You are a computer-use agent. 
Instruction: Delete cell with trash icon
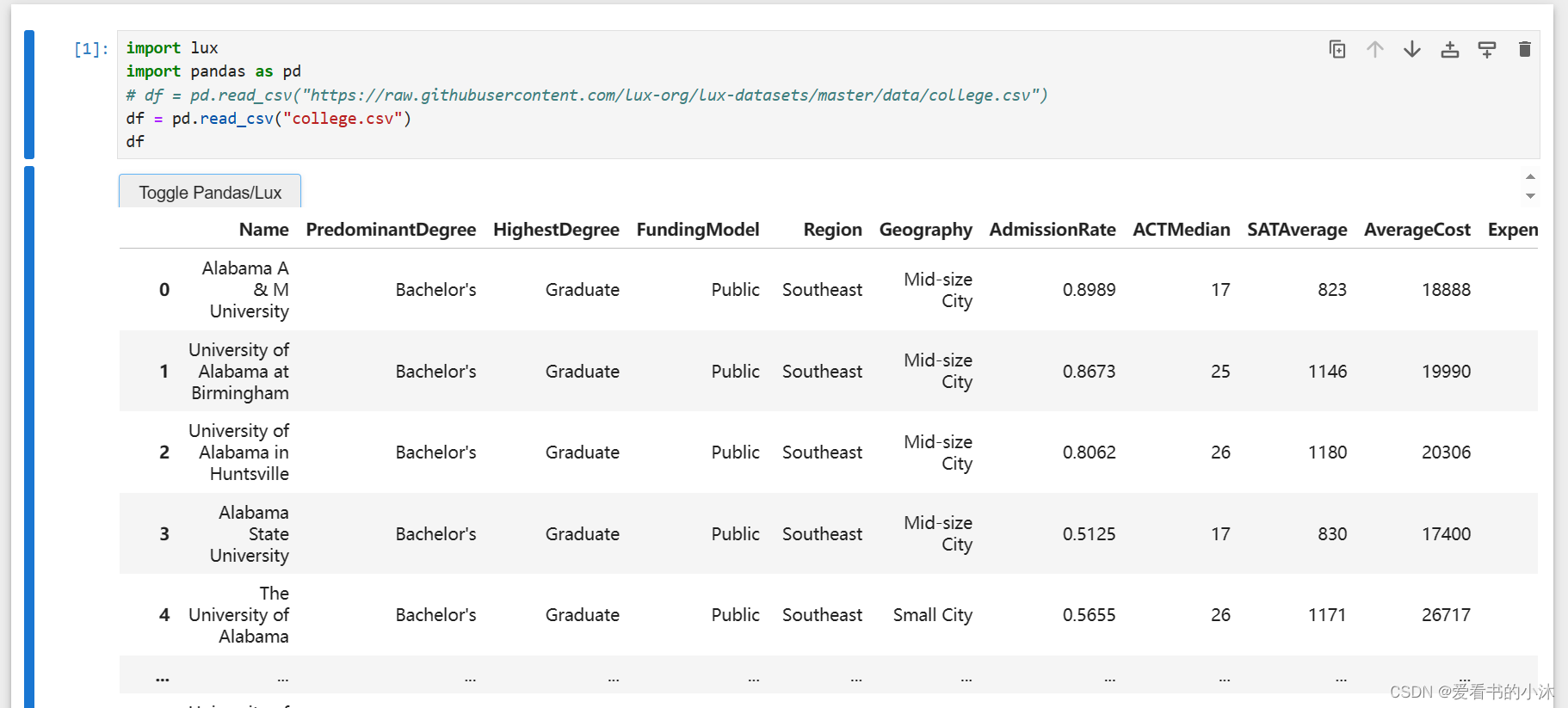[x=1525, y=49]
